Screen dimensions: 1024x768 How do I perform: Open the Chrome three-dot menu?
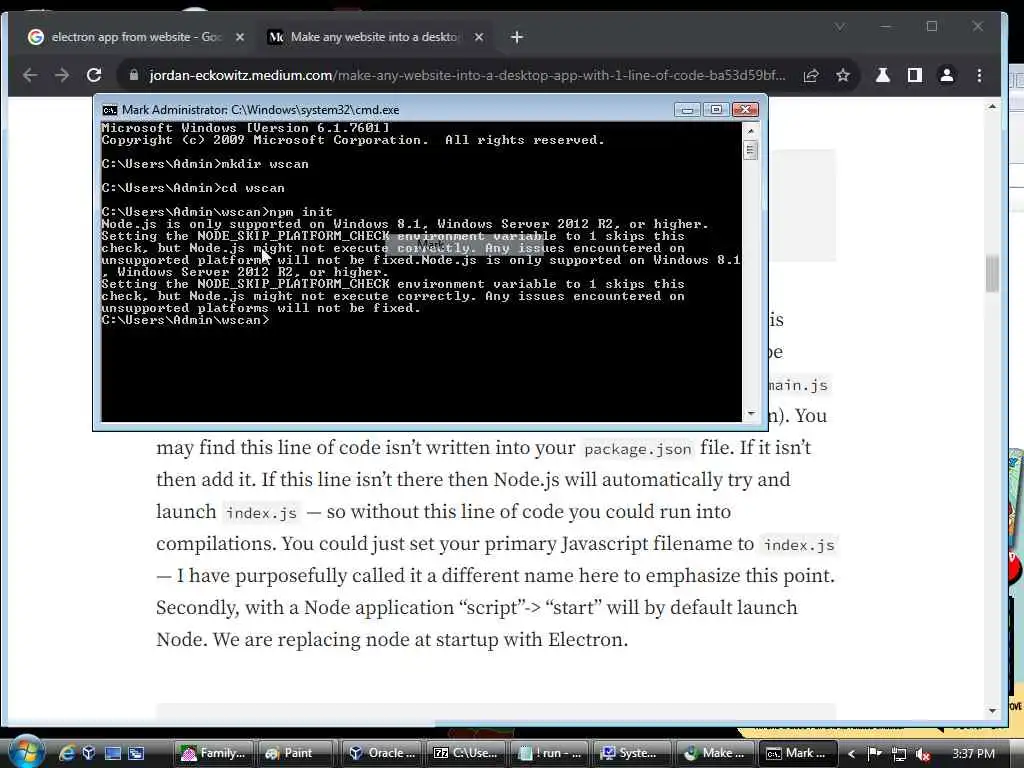[x=979, y=75]
